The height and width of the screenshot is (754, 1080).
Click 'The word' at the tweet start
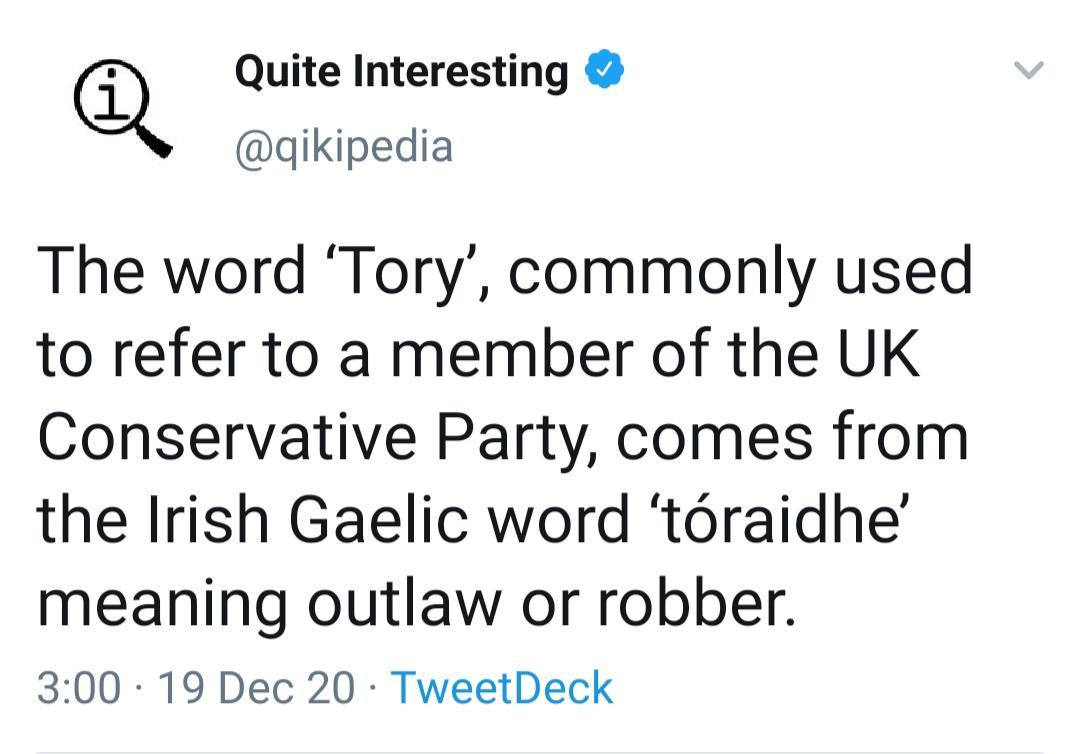pyautogui.click(x=170, y=272)
